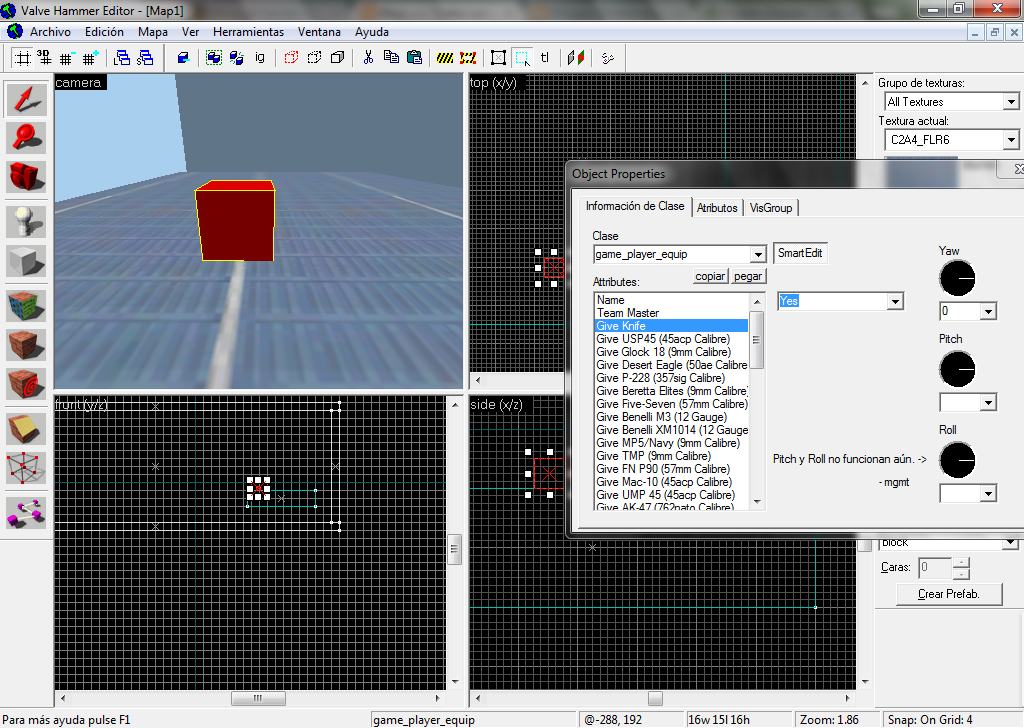Select the Apply Current Texture tool
The image size is (1029, 728).
coord(26,345)
